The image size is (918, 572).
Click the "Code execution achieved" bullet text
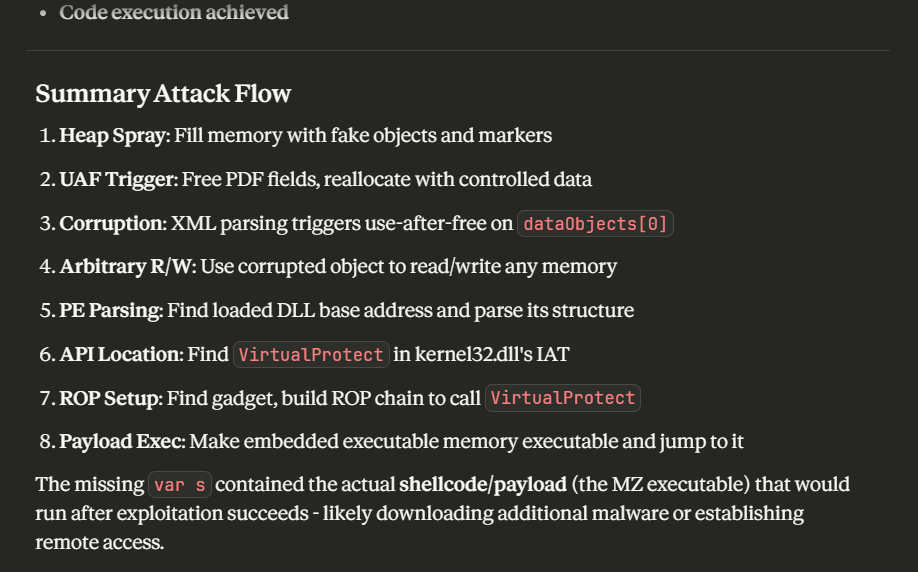(174, 12)
